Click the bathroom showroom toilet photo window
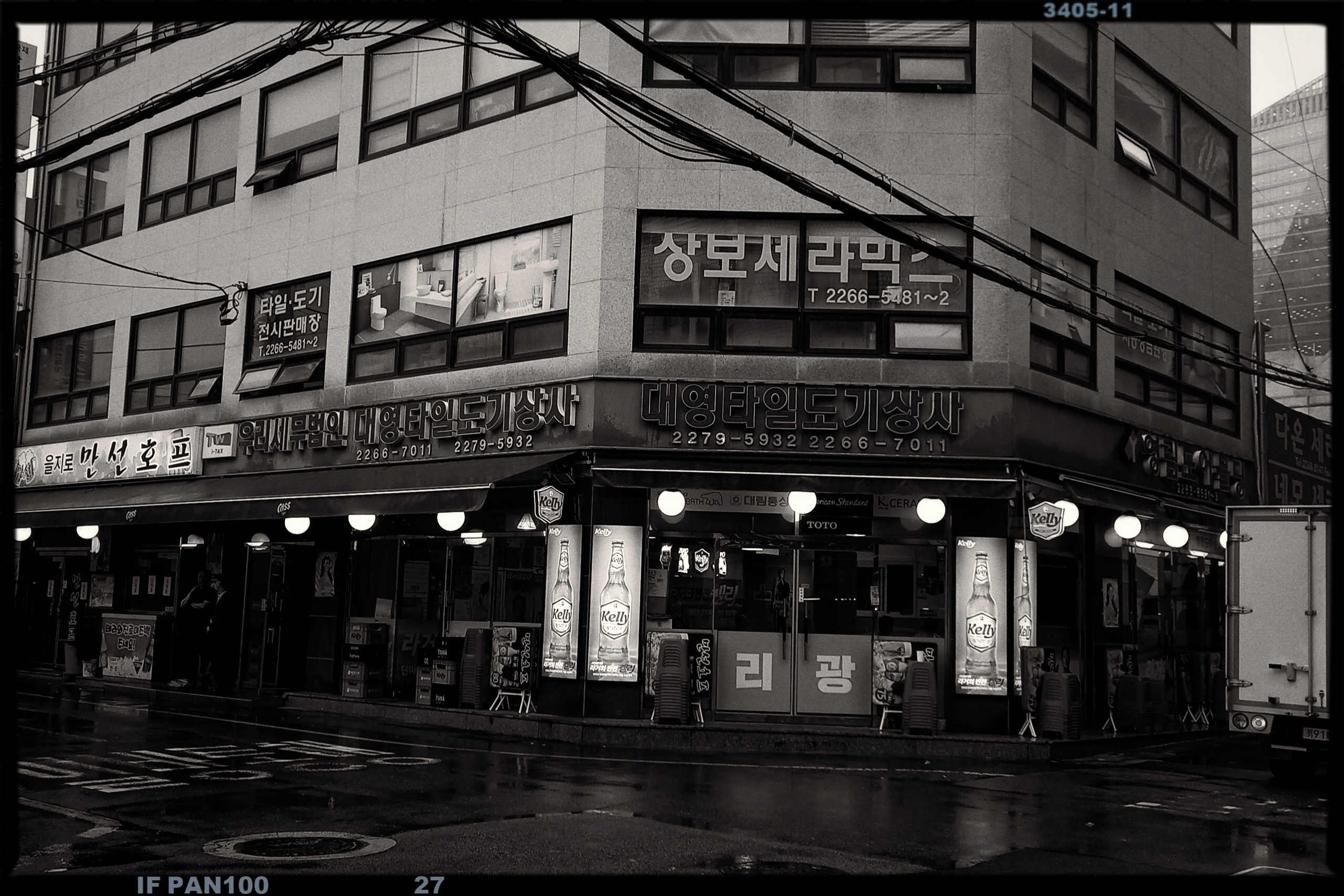Viewport: 1344px width, 896px height. coord(460,286)
